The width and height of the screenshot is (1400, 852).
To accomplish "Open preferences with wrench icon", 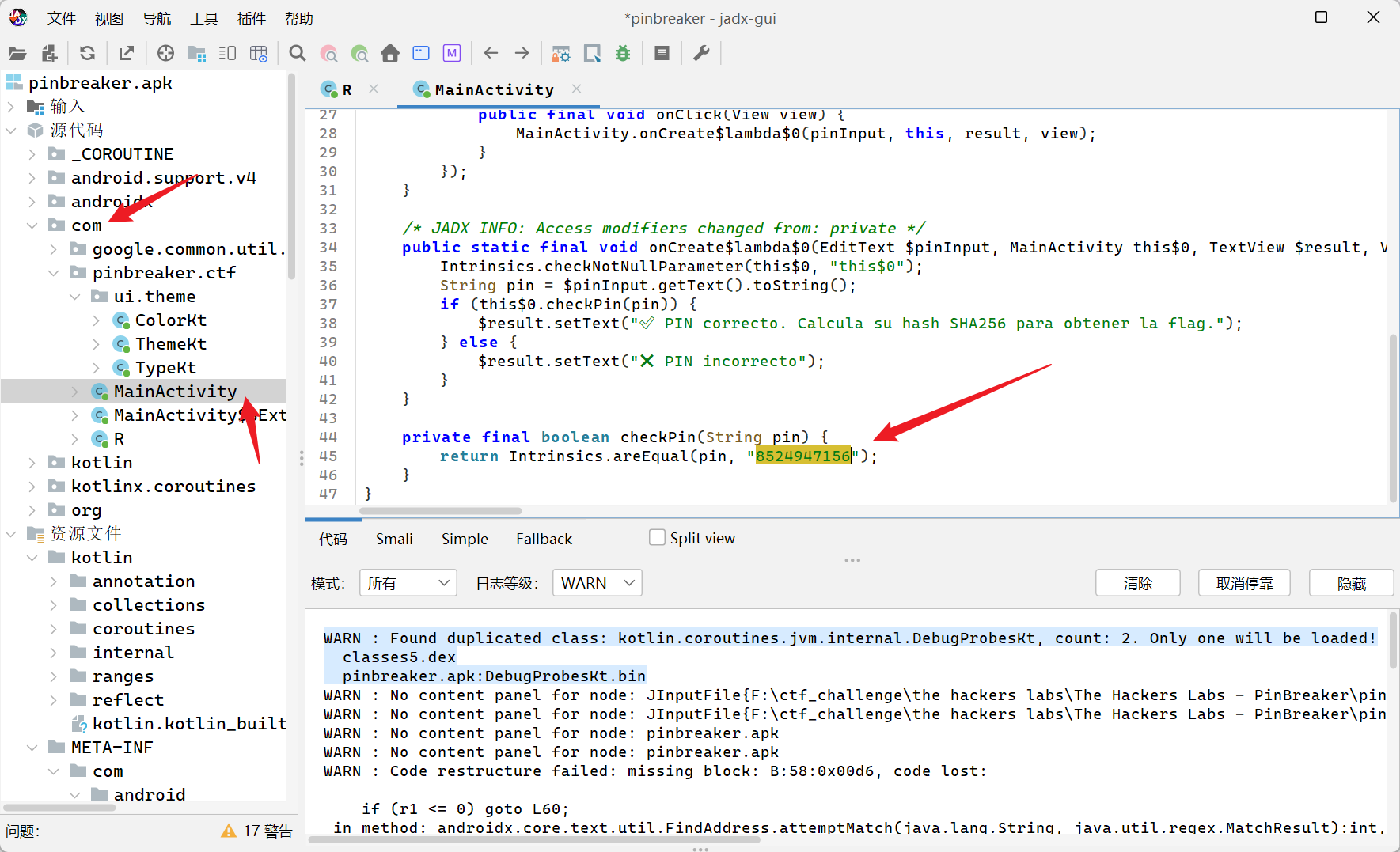I will (x=701, y=53).
